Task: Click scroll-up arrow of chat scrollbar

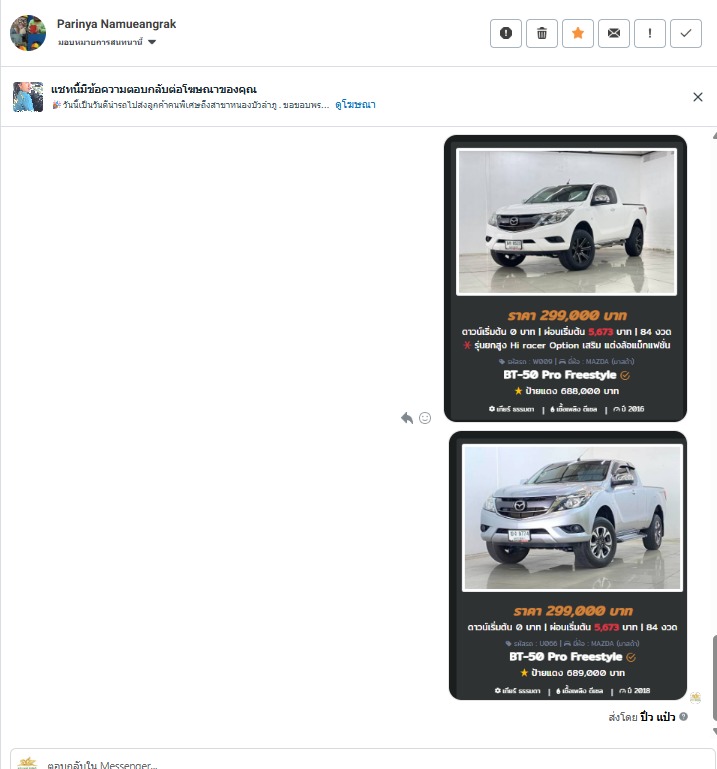Action: pos(715,136)
